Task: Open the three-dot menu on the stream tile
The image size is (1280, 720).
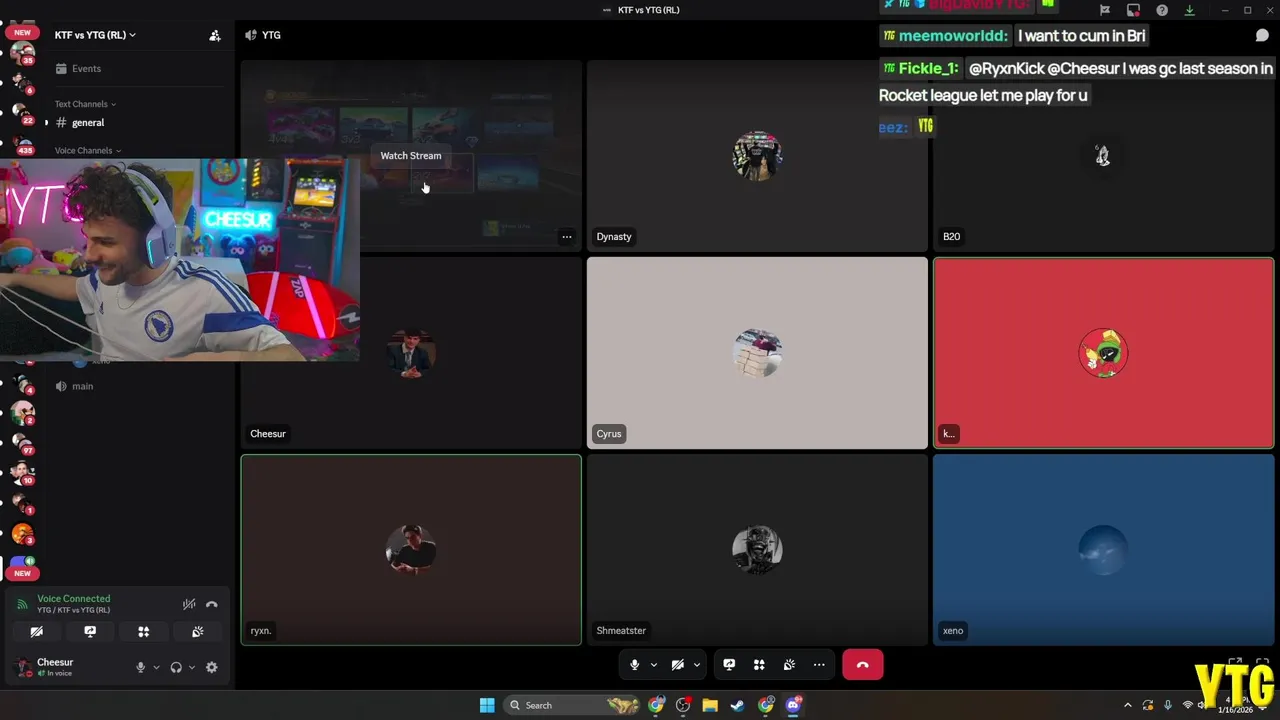Action: [x=566, y=237]
